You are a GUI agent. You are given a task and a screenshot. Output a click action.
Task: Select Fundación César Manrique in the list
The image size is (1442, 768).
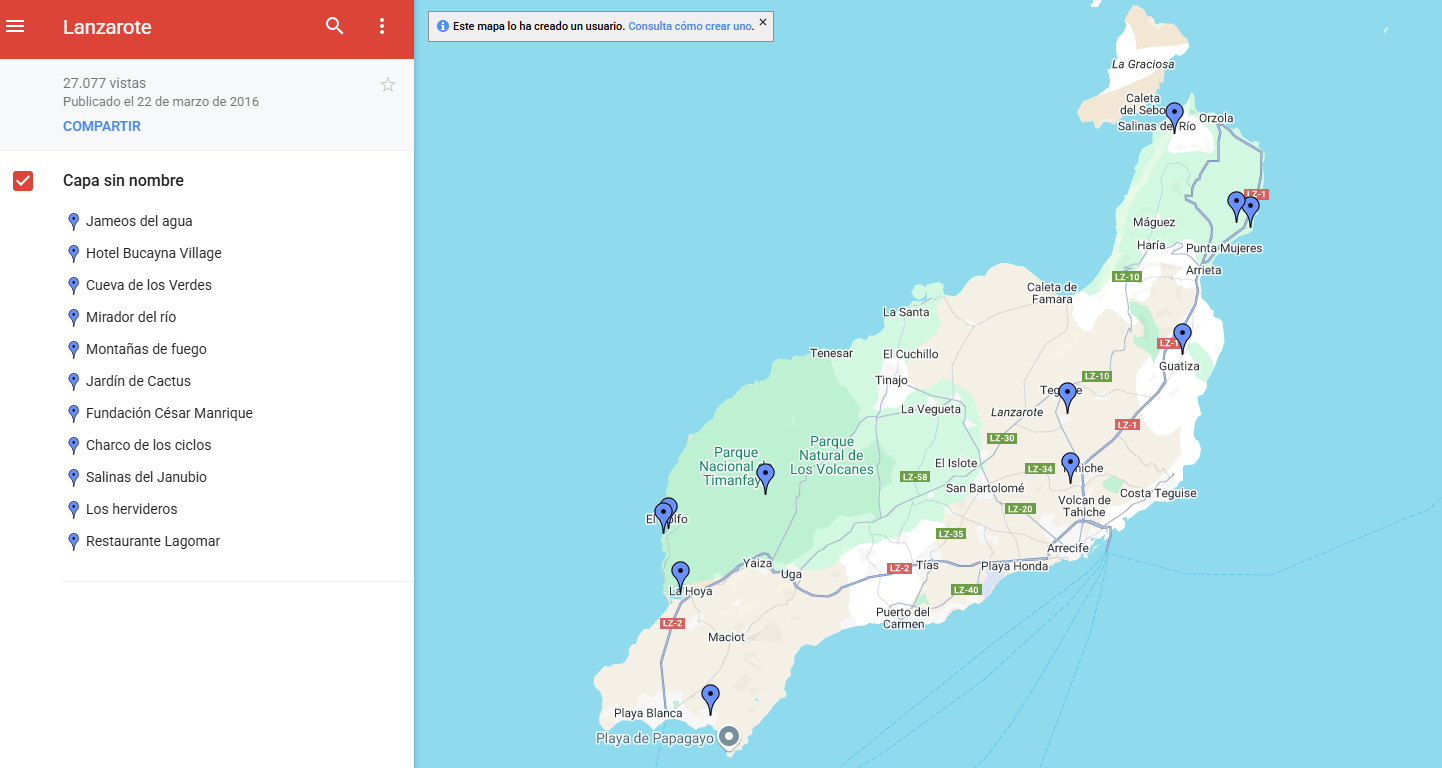point(169,413)
